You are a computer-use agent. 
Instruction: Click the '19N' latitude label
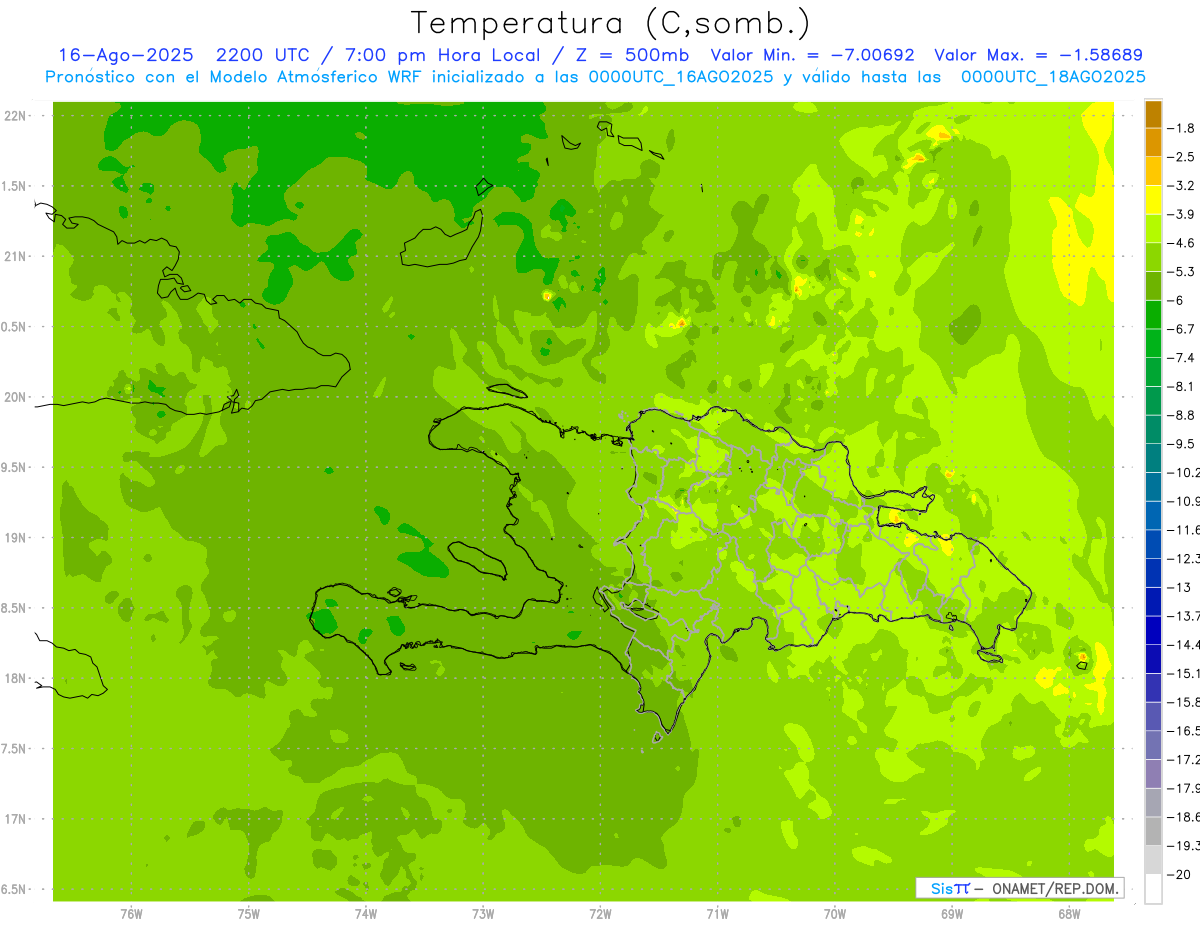pos(15,538)
